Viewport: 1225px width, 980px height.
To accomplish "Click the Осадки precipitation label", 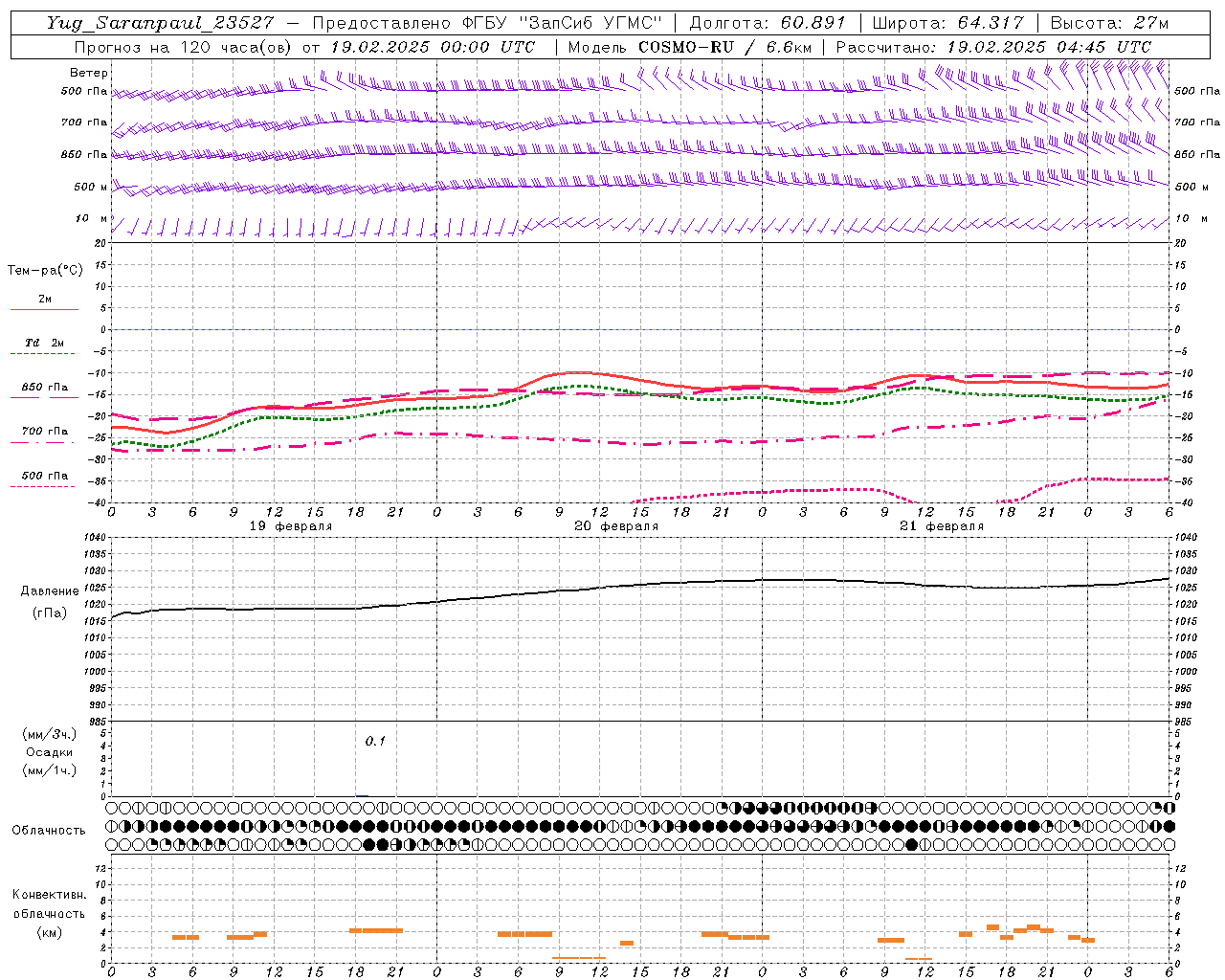I will (x=50, y=752).
